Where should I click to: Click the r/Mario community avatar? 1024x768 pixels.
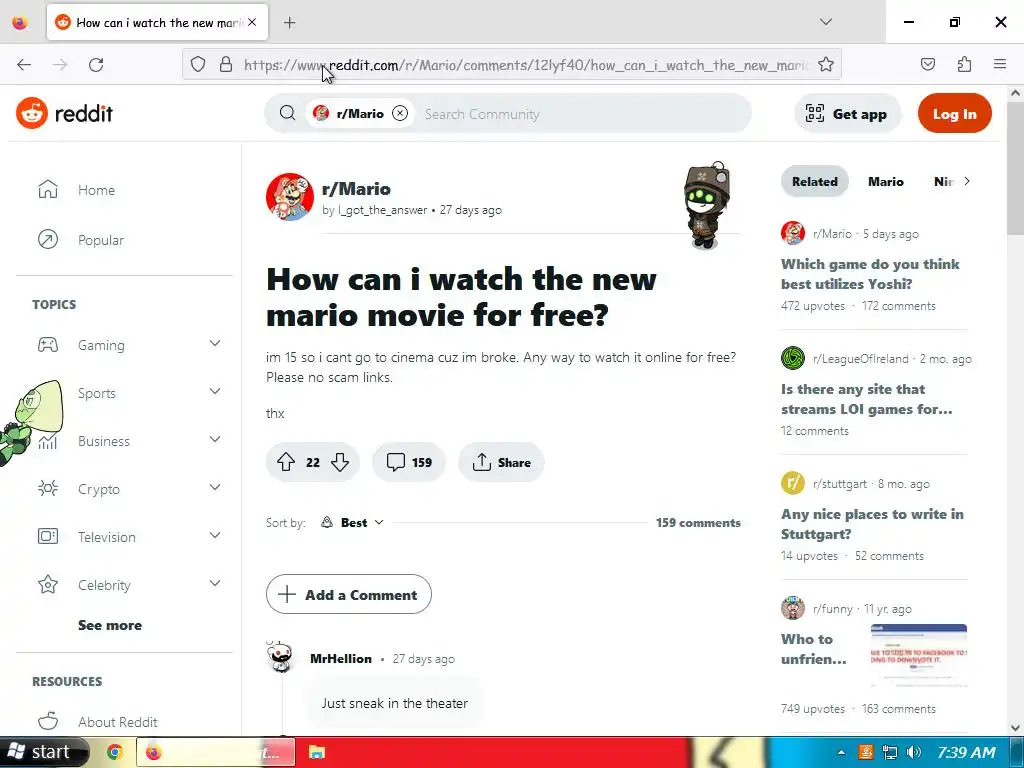pos(290,197)
